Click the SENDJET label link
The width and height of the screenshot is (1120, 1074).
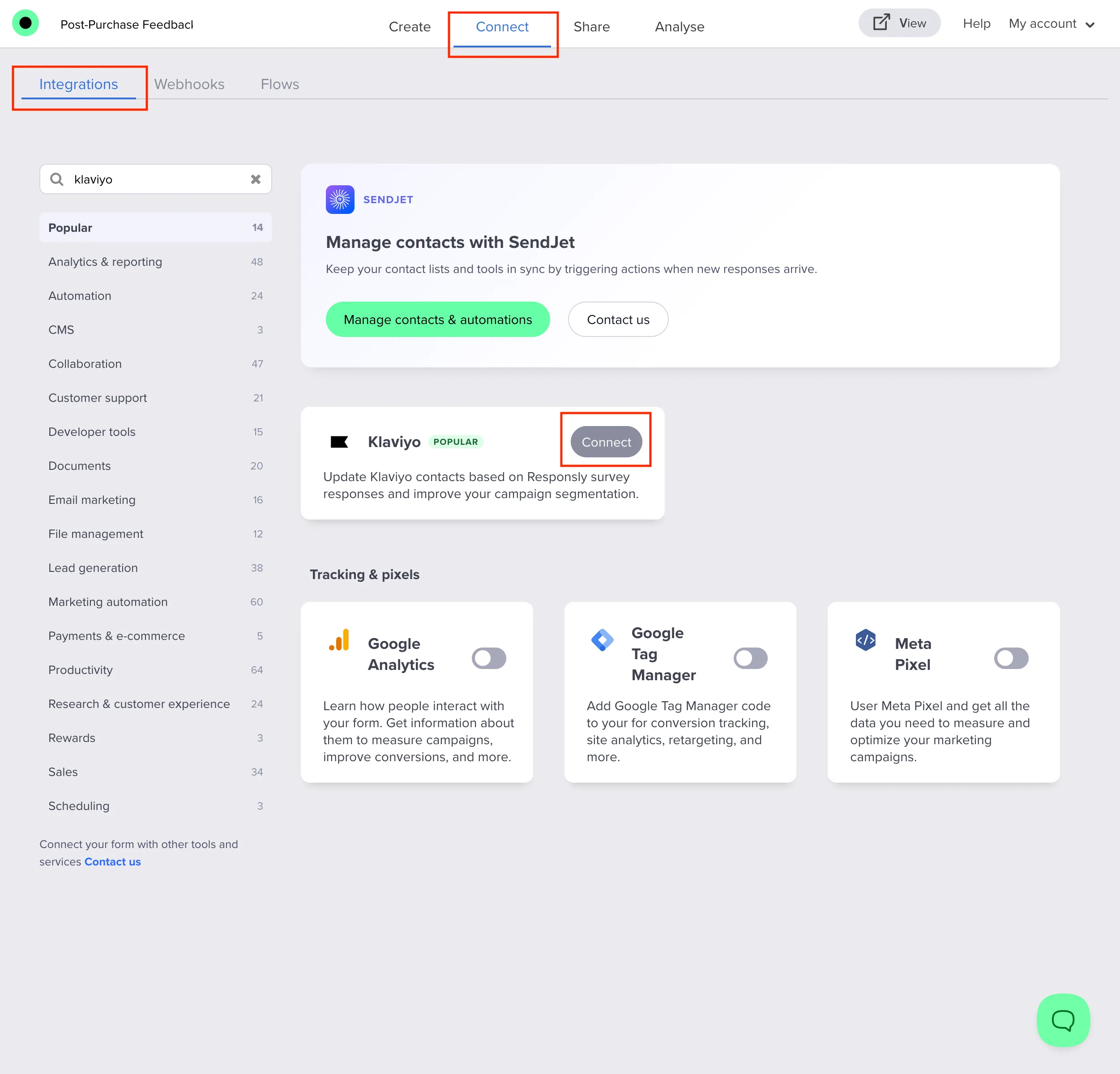coord(388,200)
